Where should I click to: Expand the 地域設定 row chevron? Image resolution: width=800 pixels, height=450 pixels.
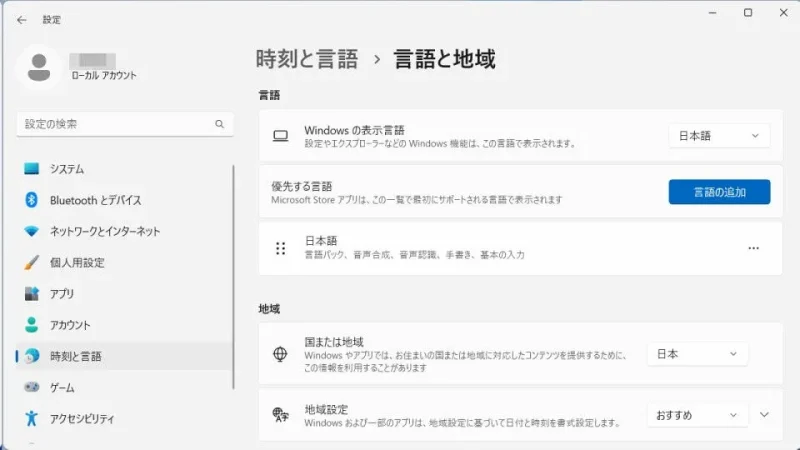pos(765,415)
